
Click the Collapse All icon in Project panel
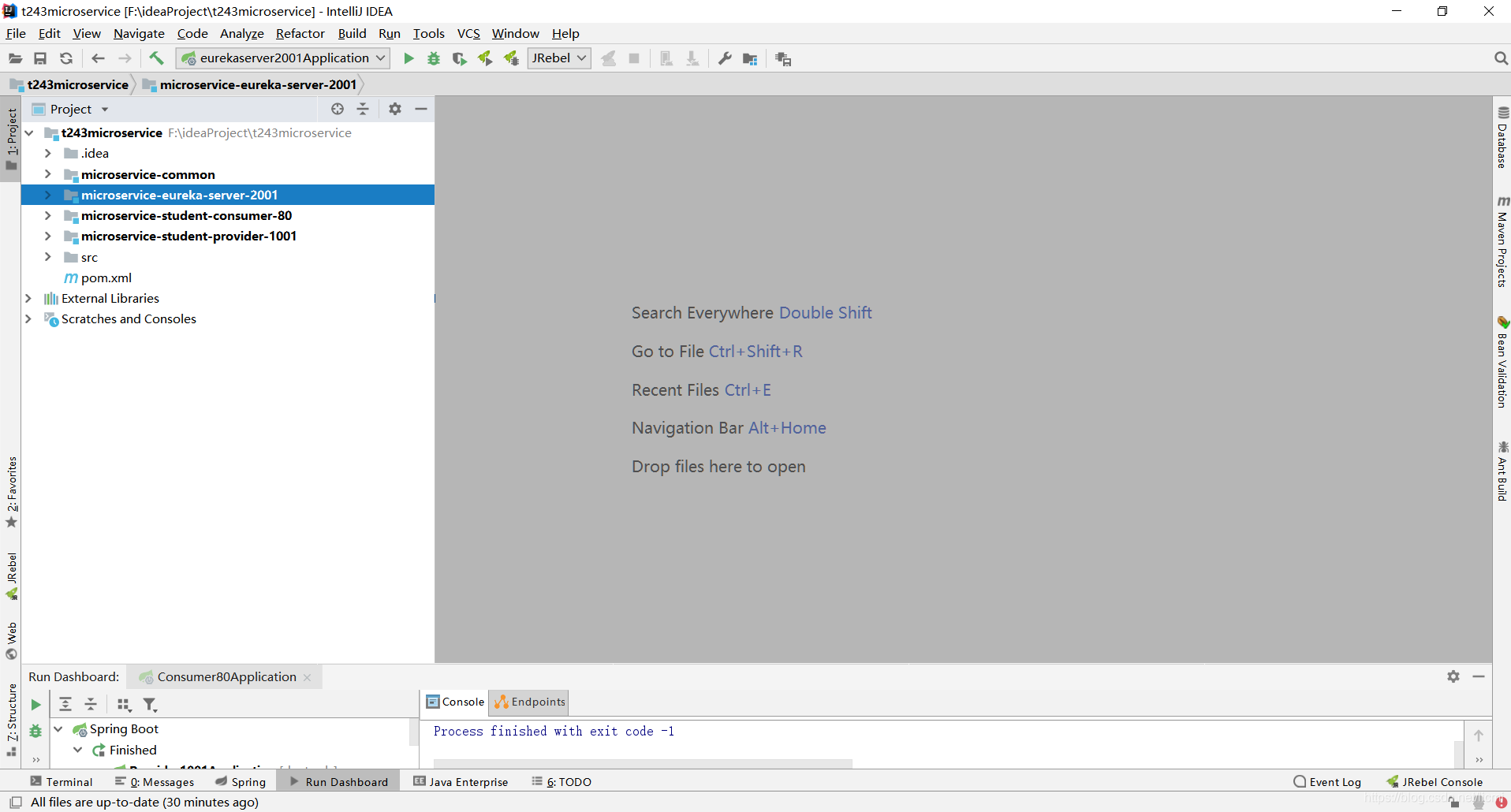click(x=363, y=109)
